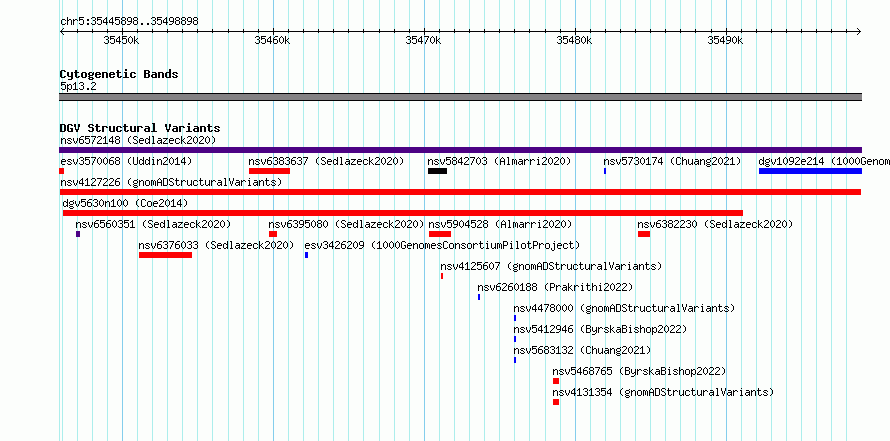Click the red nsv4131354 glyph
Viewport: 890px width, 441px height.
coord(556,402)
